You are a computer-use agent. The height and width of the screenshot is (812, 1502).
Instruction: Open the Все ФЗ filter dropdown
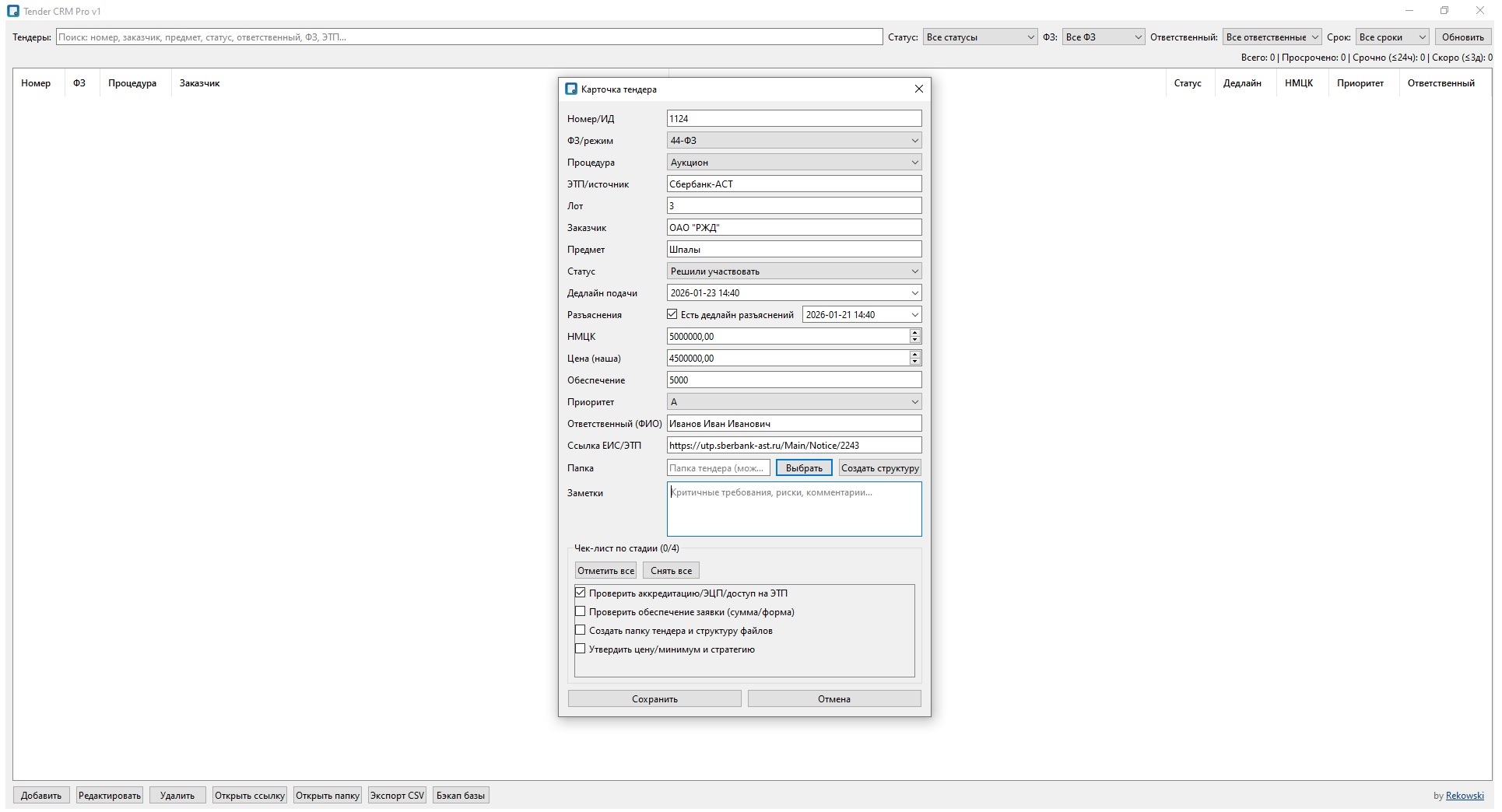[1104, 37]
